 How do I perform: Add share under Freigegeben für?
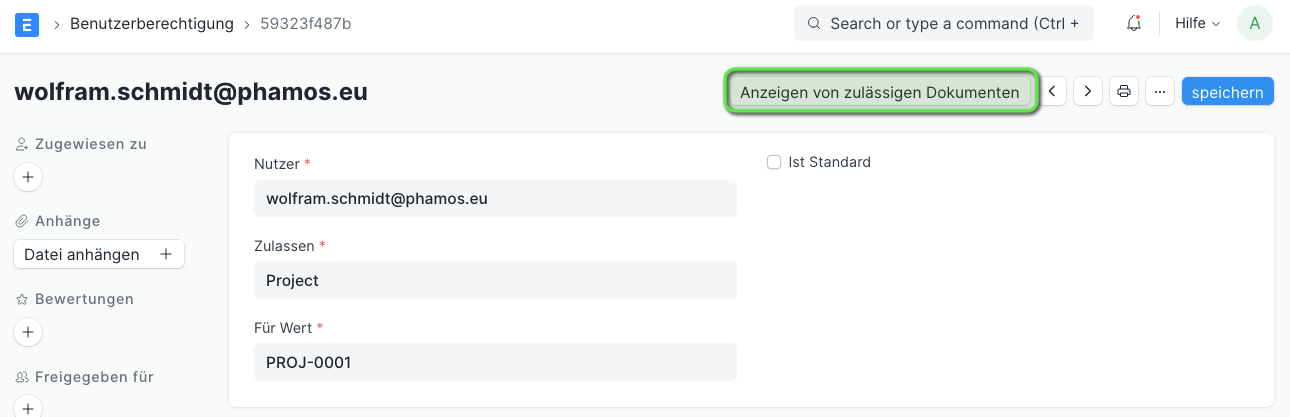tap(28, 408)
